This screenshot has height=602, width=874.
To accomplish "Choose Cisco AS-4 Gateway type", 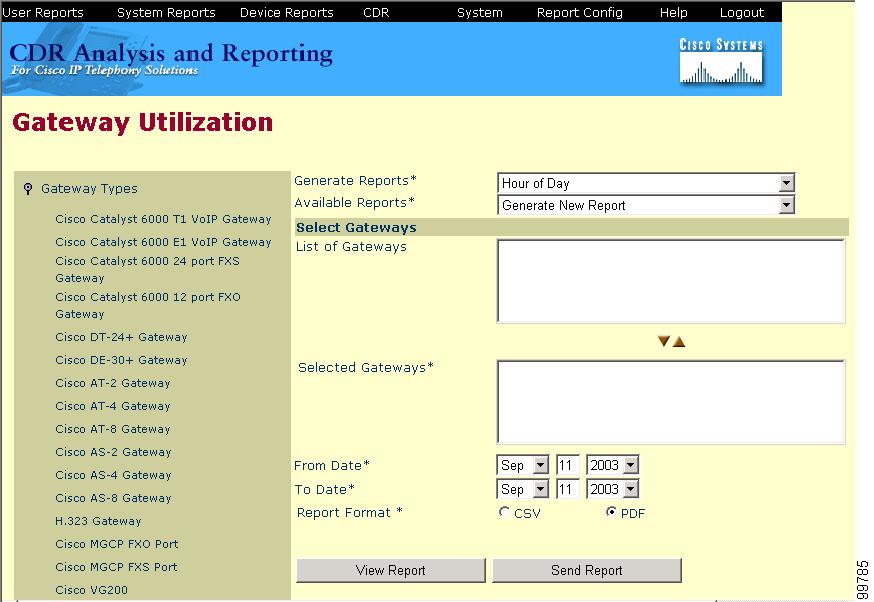I will pos(113,475).
